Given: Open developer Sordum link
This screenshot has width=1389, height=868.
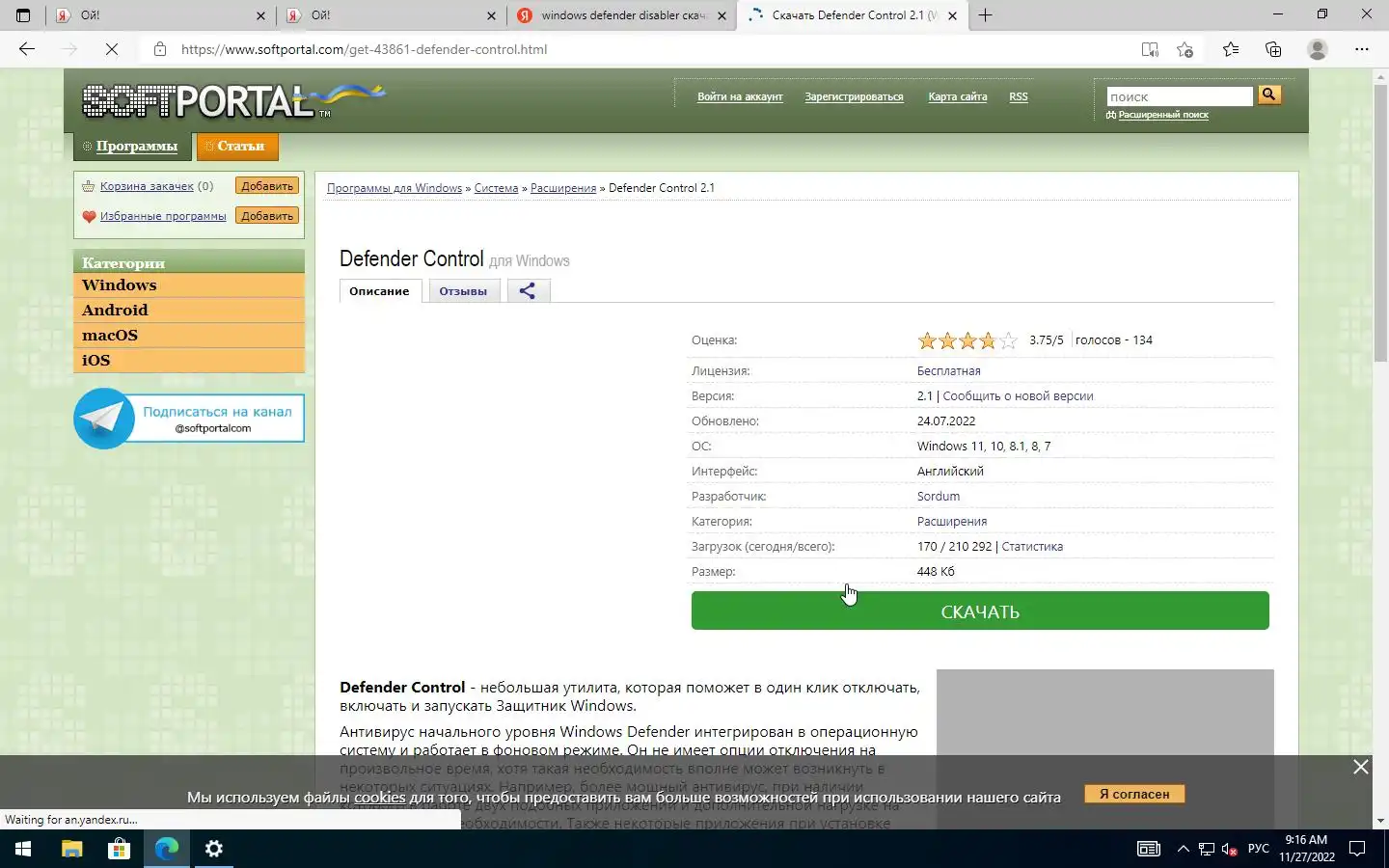Looking at the screenshot, I should pyautogui.click(x=939, y=497).
